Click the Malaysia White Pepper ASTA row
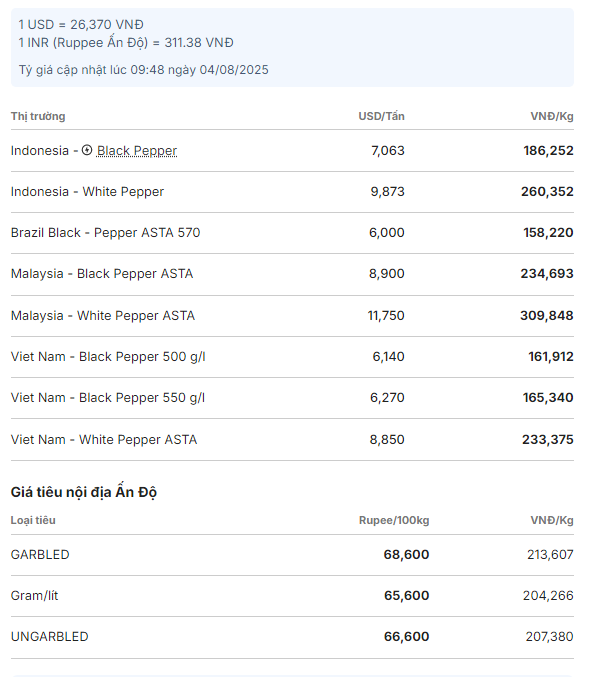Image resolution: width=591 pixels, height=677 pixels. click(x=292, y=316)
